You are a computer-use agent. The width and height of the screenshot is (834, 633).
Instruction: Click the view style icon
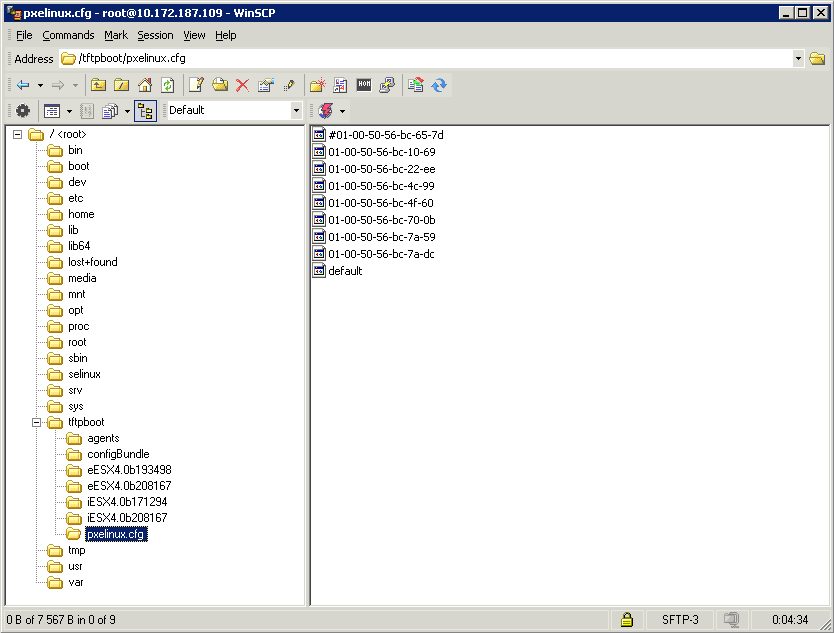[x=52, y=111]
